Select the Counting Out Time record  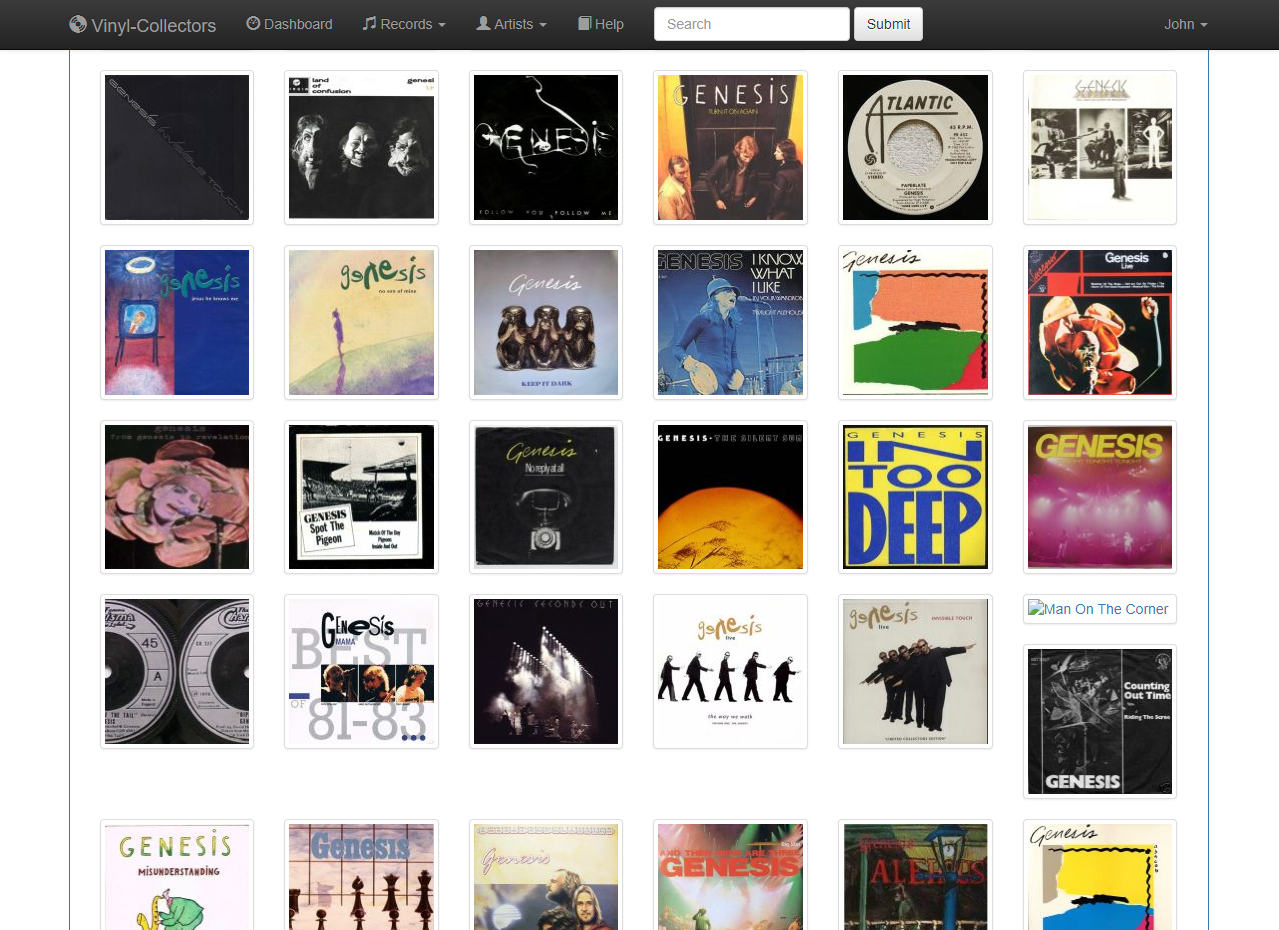click(x=1099, y=721)
